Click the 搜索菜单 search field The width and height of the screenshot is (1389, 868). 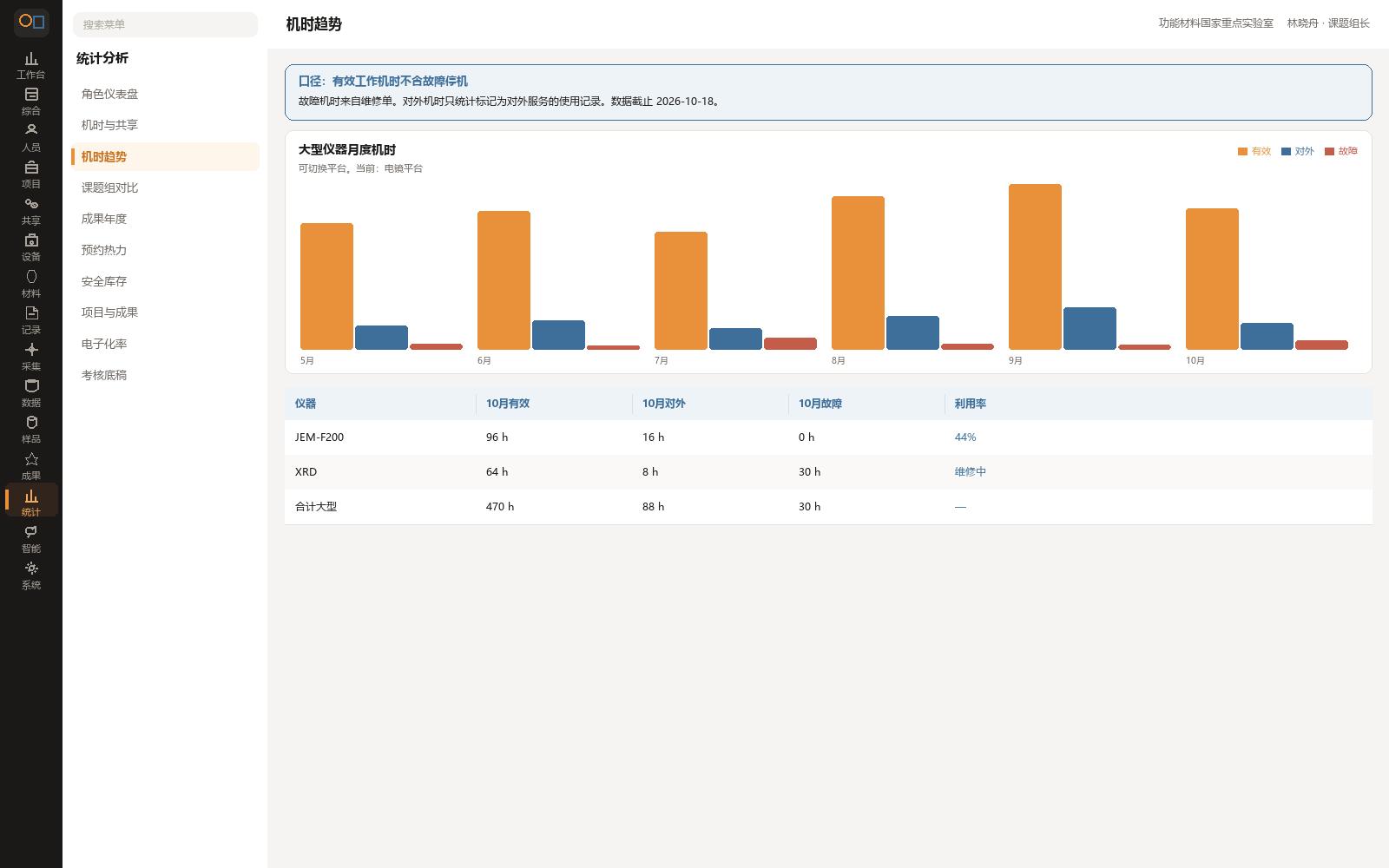[x=165, y=24]
